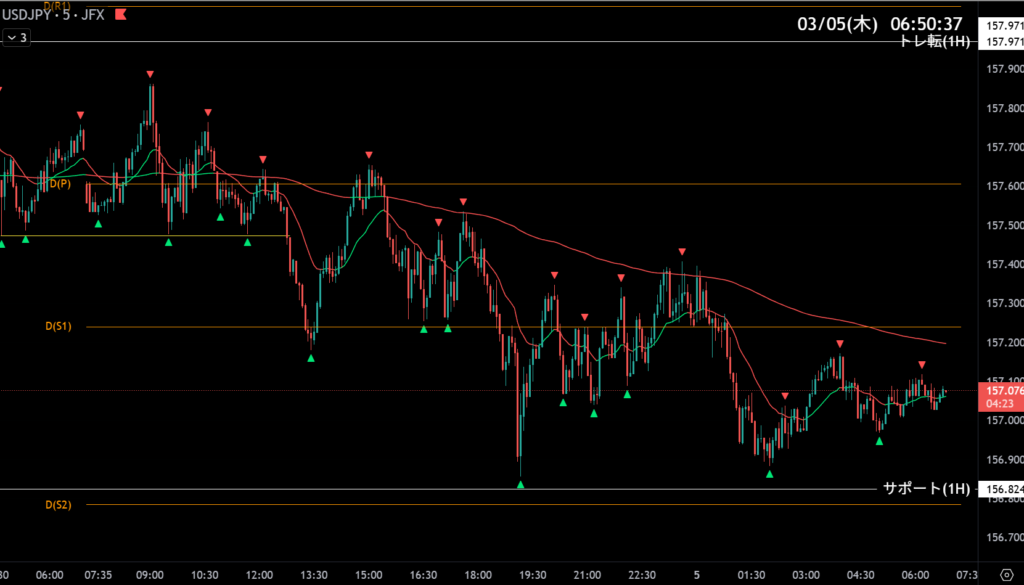The image size is (1024, 585).
Task: Click the 12:00 label on the time axis
Action: [x=259, y=575]
